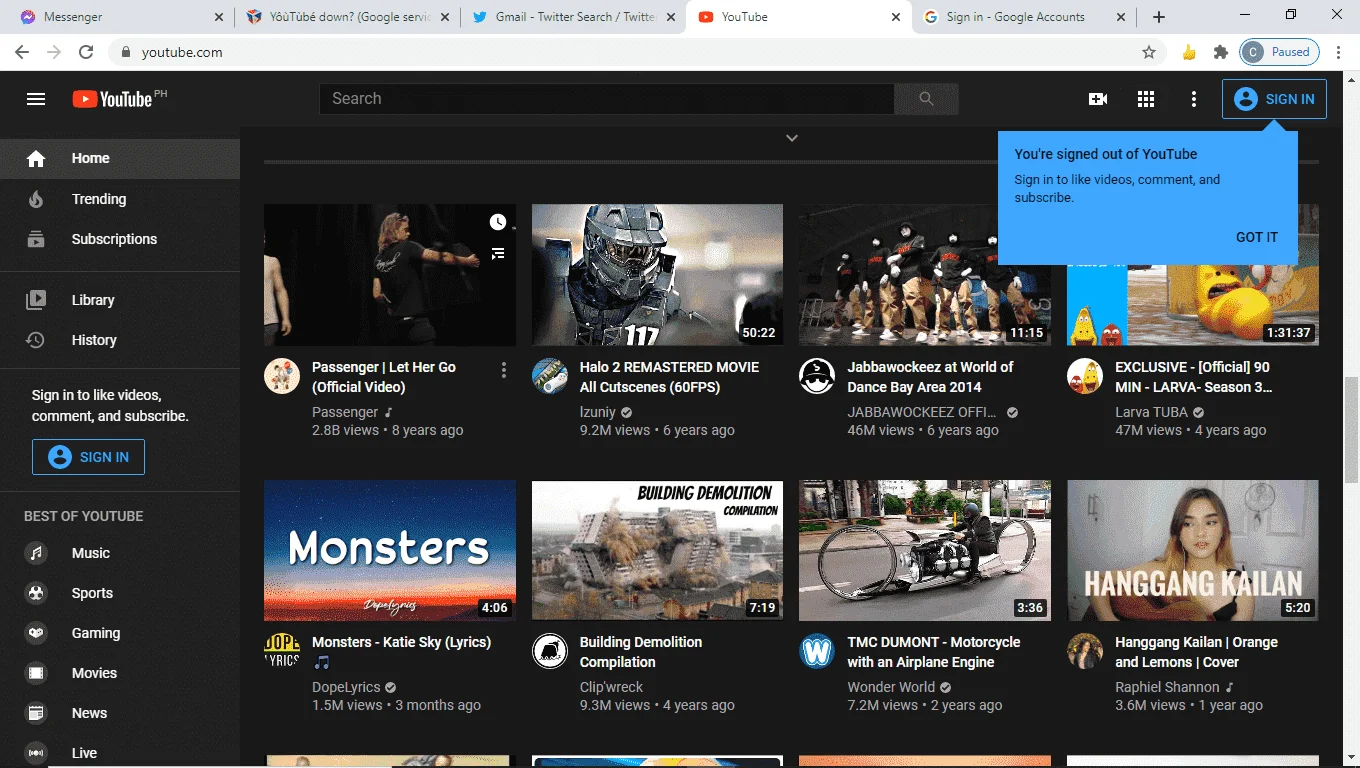The width and height of the screenshot is (1360, 768).
Task: Click the Wonder World channel name
Action: (891, 687)
